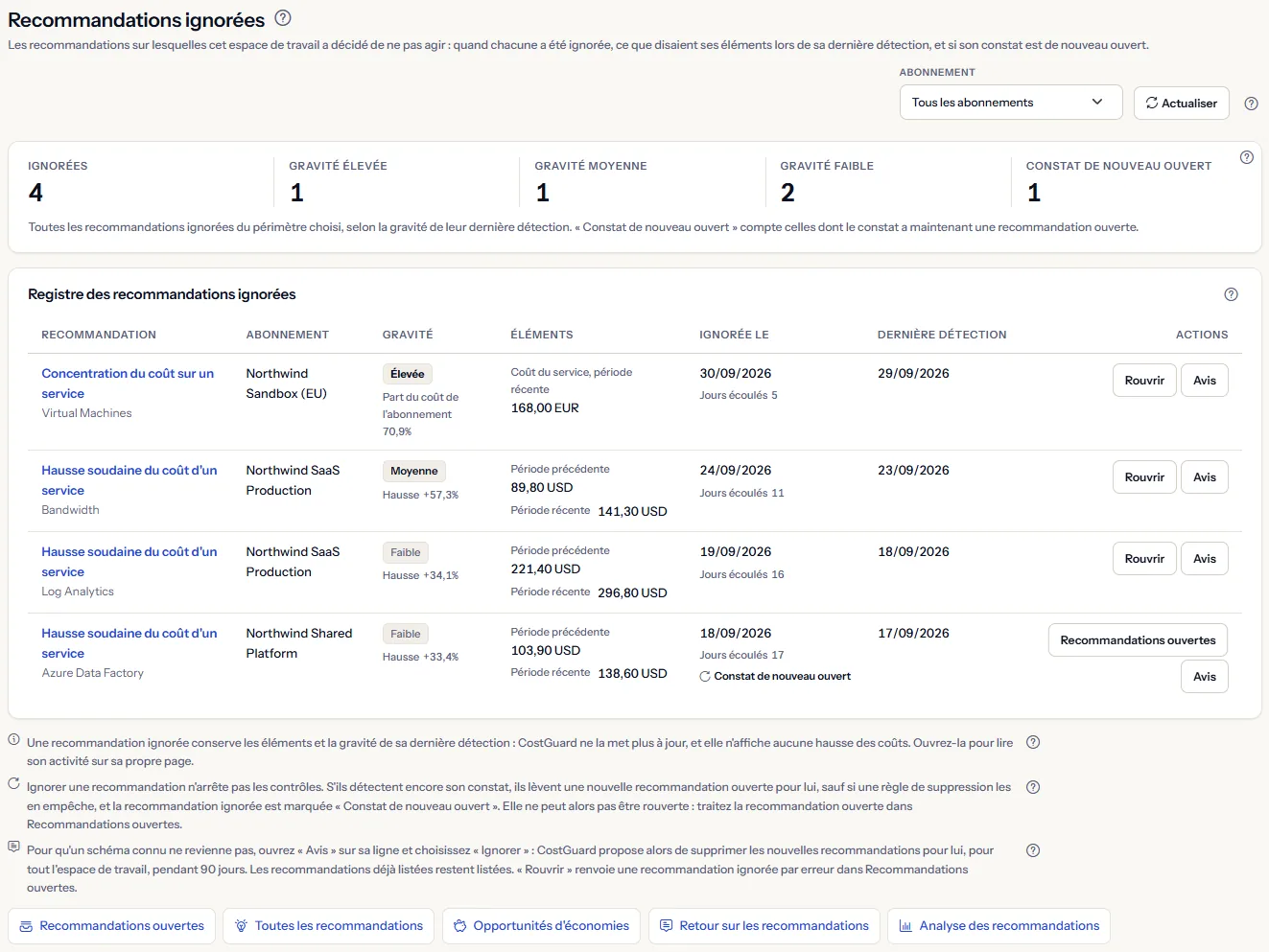Open Concentration du coût sur un service link
Image resolution: width=1269 pixels, height=952 pixels.
(128, 383)
